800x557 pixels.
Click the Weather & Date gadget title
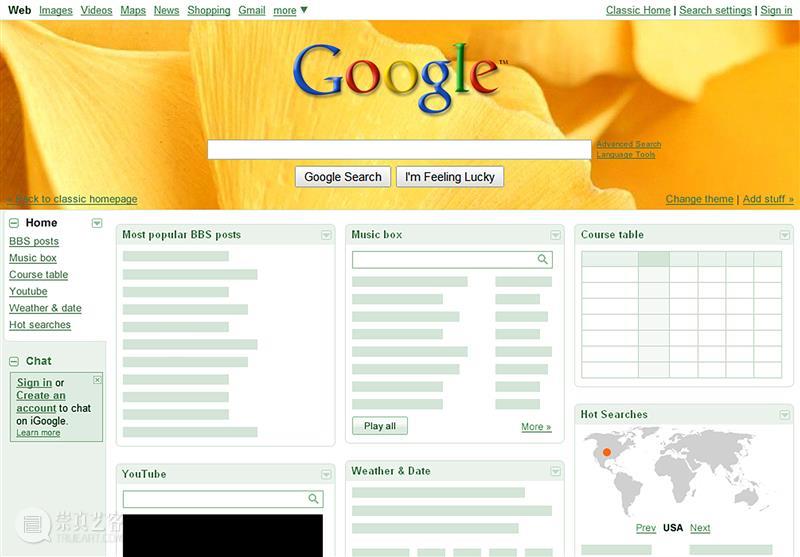[x=390, y=471]
